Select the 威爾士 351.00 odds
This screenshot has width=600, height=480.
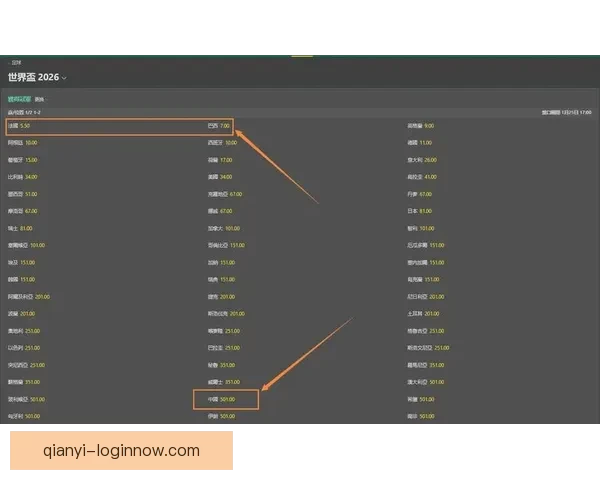224,382
